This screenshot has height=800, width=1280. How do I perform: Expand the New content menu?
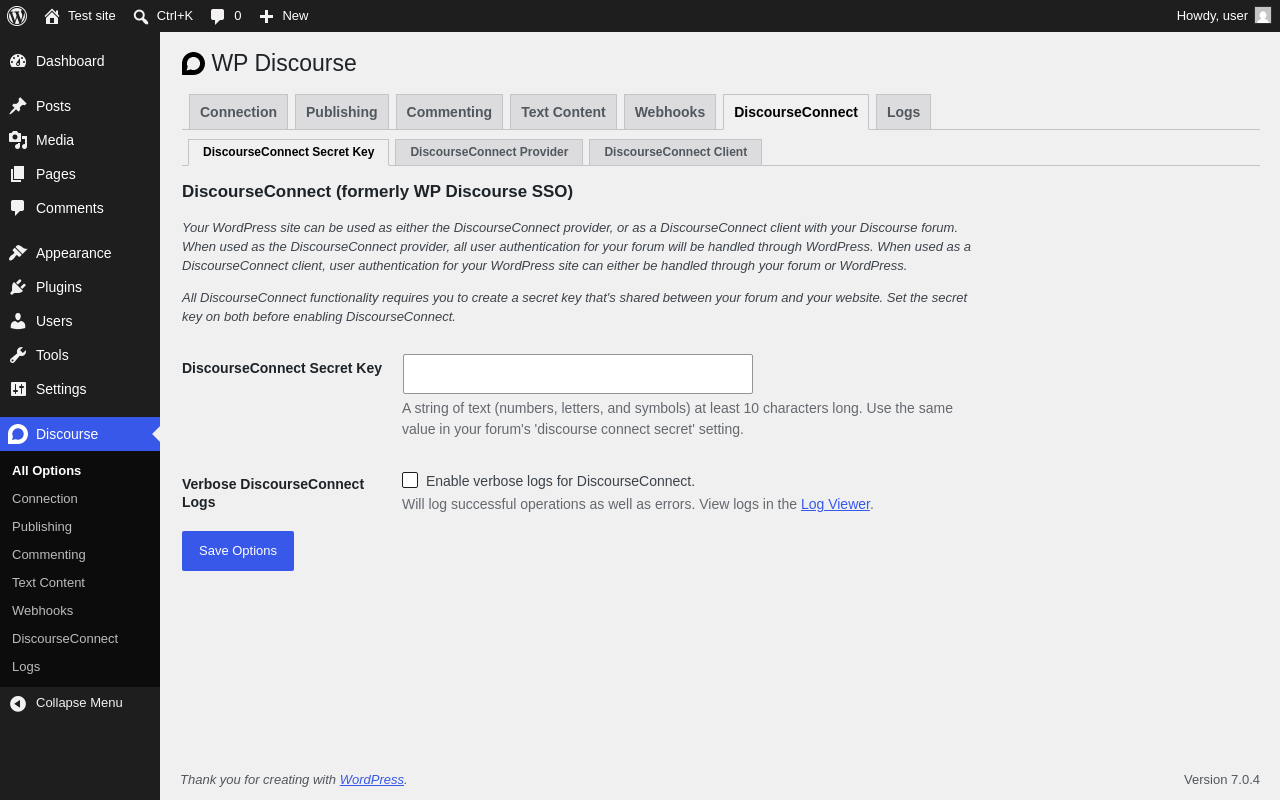click(284, 16)
